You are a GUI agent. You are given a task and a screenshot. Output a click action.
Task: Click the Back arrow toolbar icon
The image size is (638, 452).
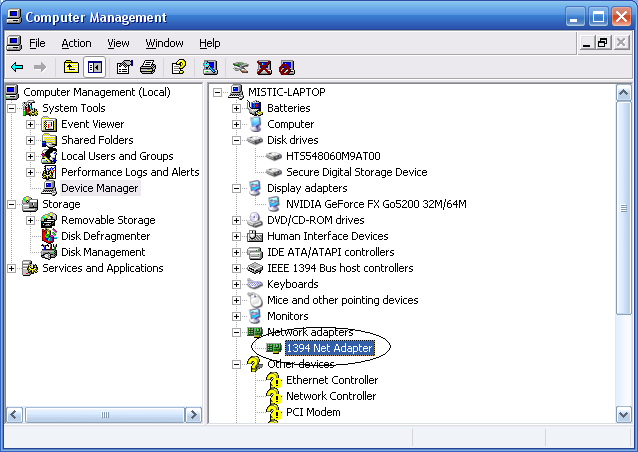17,67
